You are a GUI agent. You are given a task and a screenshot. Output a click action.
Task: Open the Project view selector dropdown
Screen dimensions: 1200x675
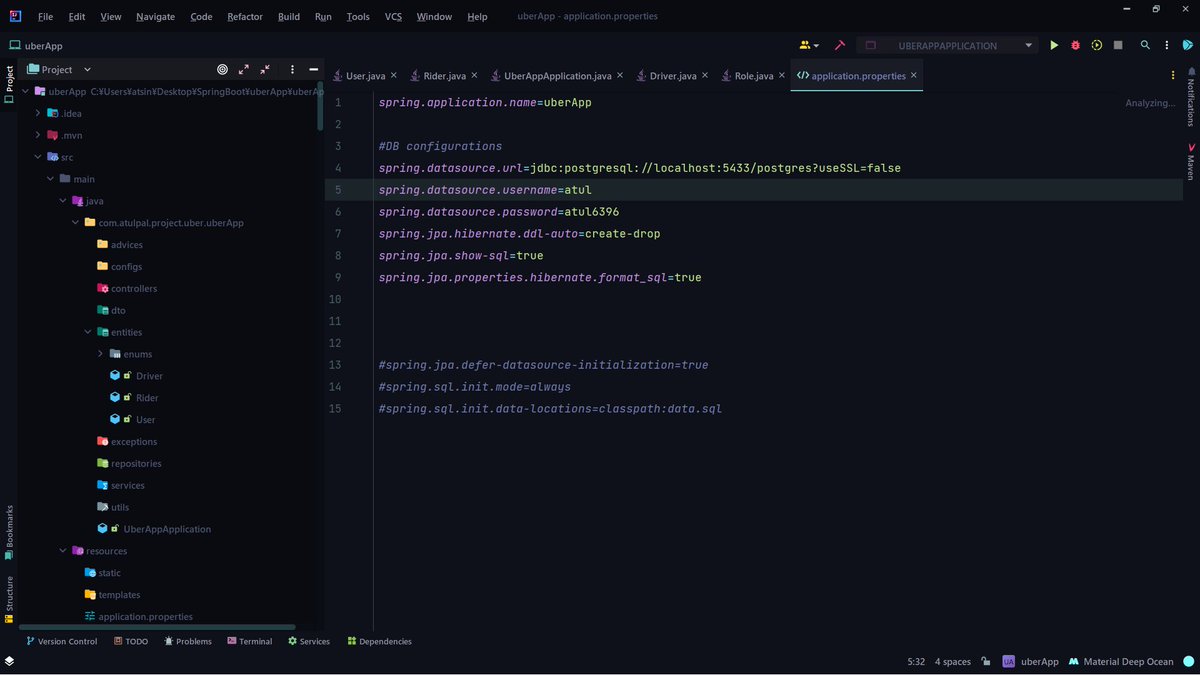pyautogui.click(x=59, y=69)
